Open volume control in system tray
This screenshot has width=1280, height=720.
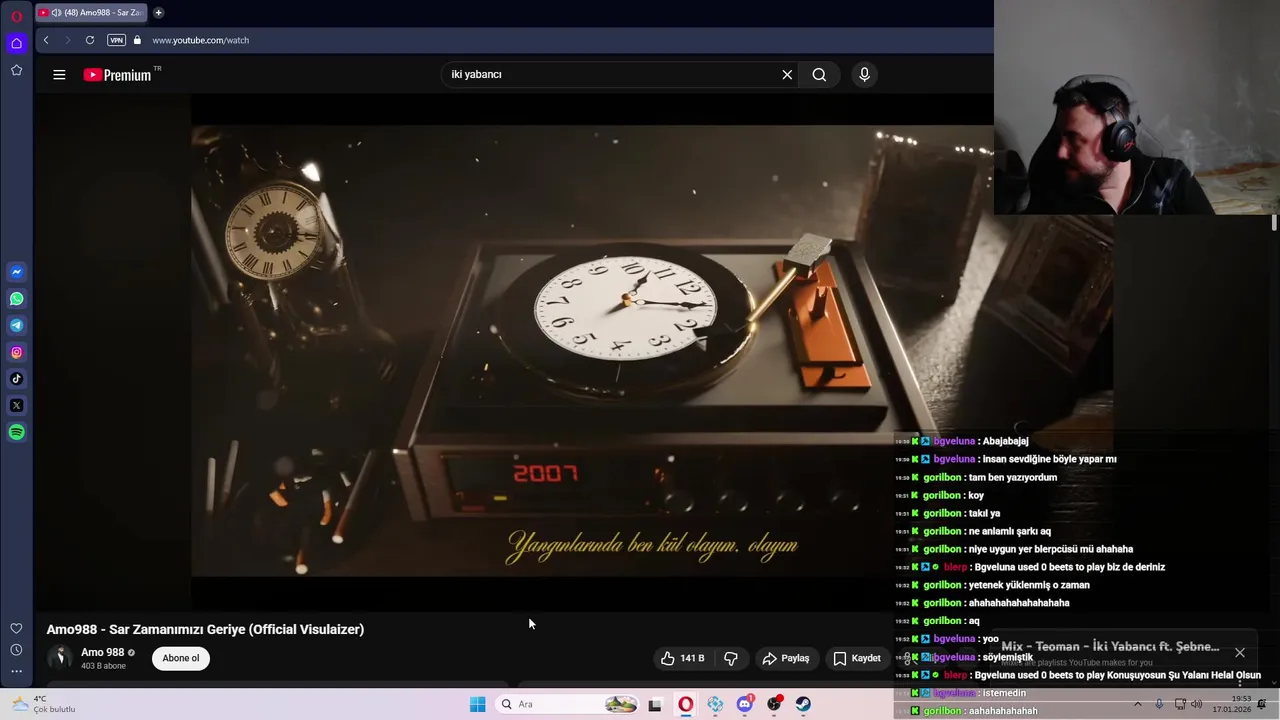tap(1197, 704)
